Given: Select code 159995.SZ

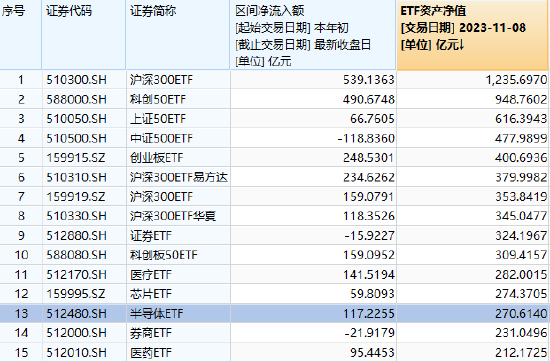Looking at the screenshot, I should pyautogui.click(x=76, y=294).
